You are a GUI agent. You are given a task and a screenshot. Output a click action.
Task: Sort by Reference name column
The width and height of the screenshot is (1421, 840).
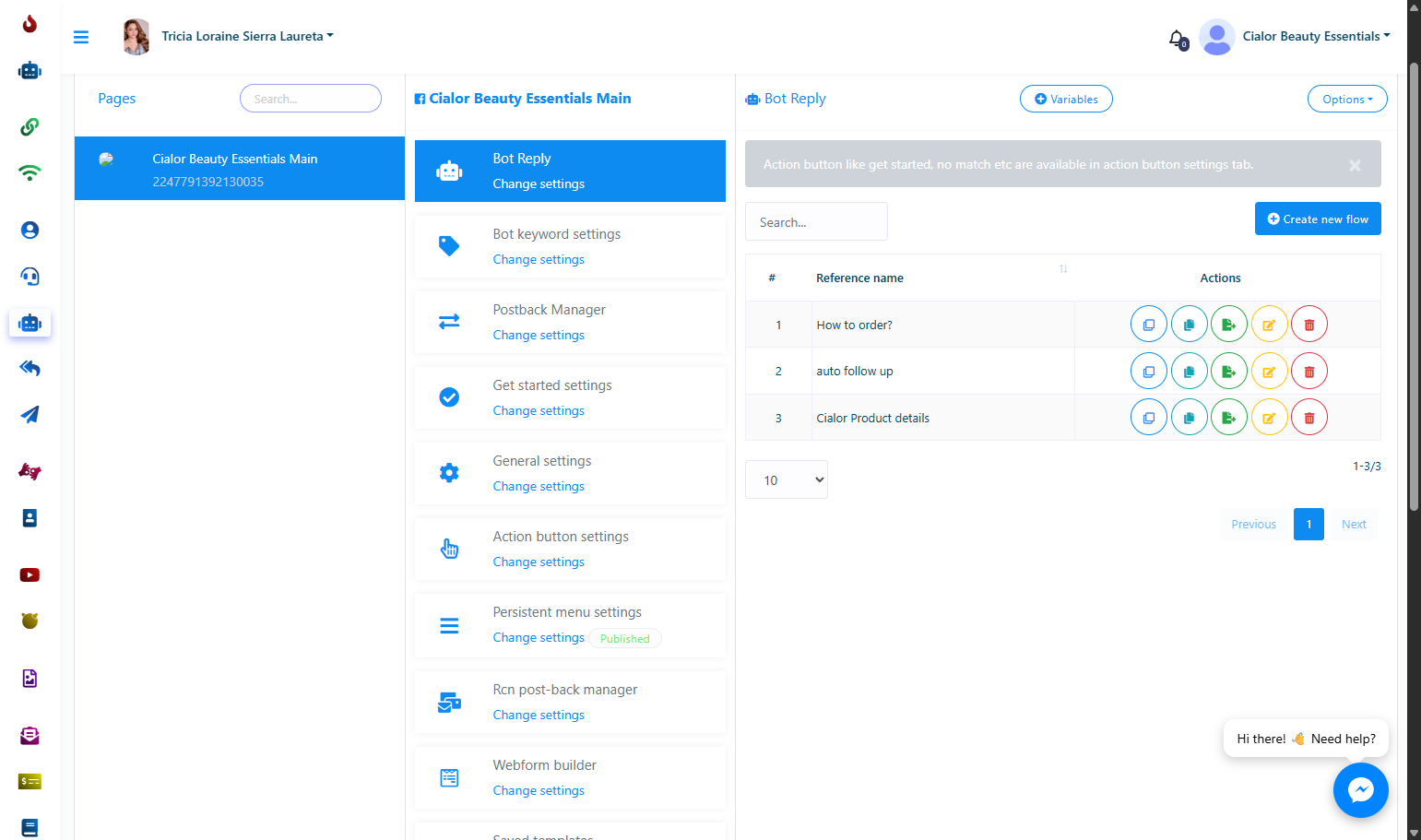tap(941, 278)
